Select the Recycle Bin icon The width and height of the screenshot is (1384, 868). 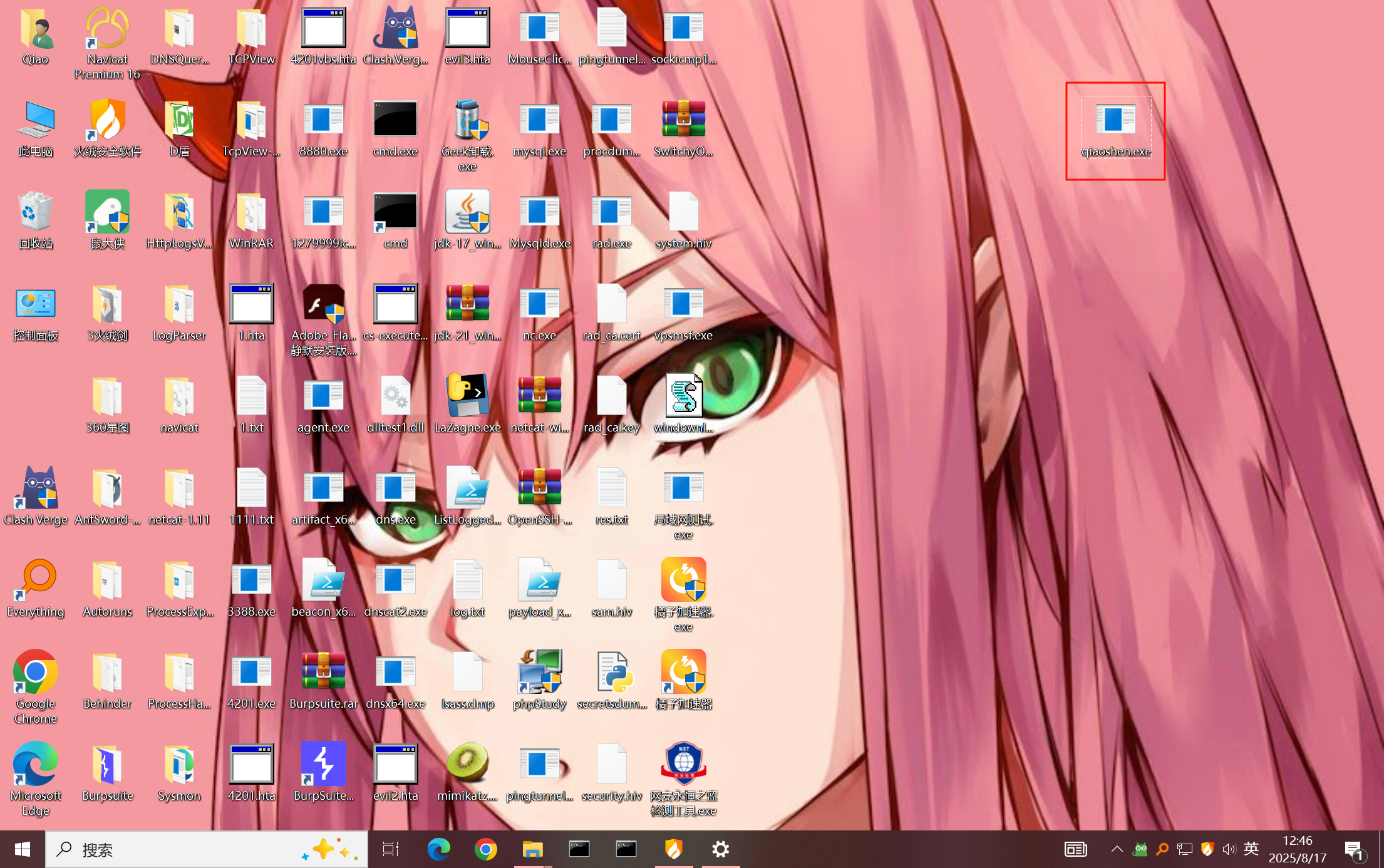36,212
